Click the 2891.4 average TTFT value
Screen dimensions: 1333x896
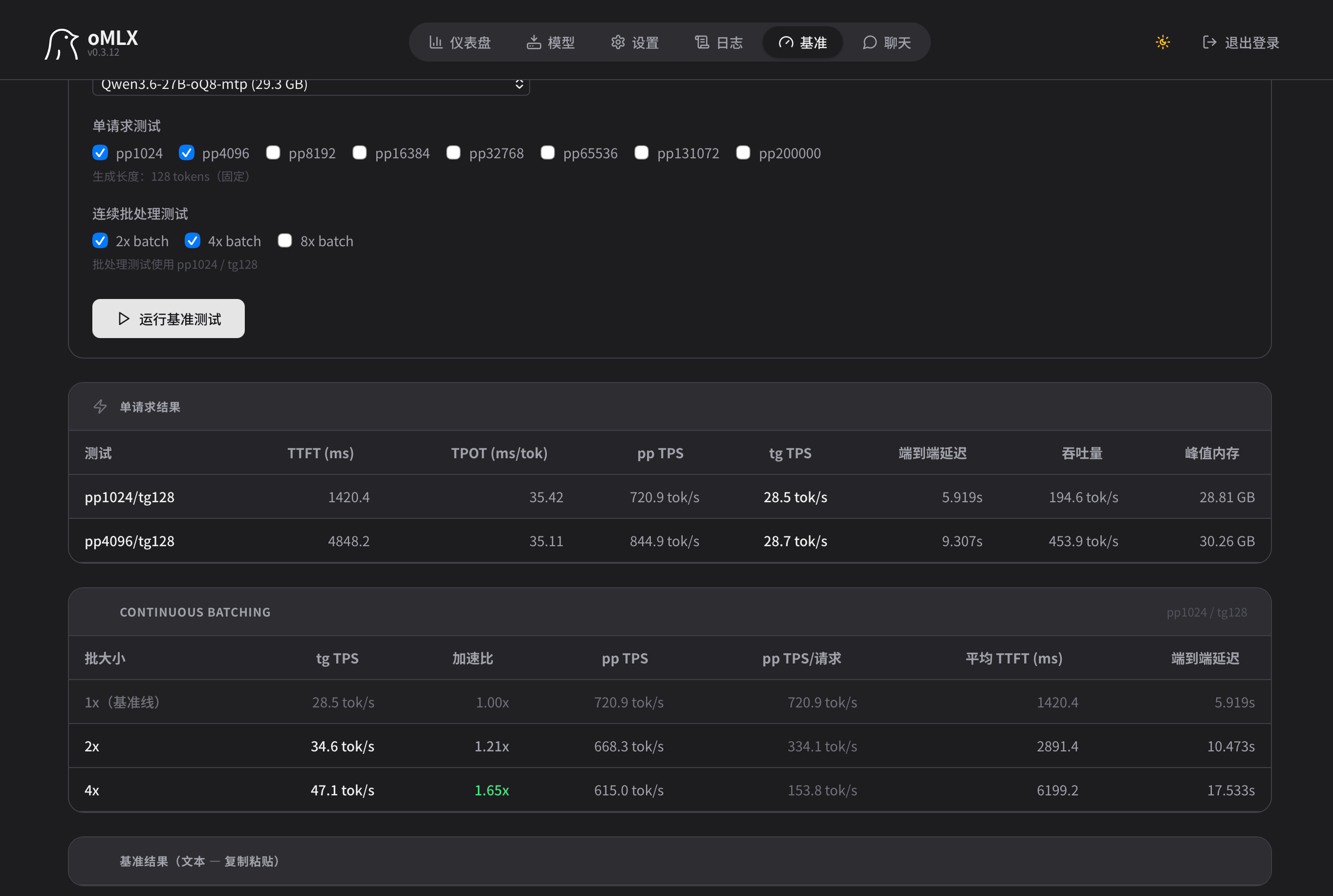1057,747
